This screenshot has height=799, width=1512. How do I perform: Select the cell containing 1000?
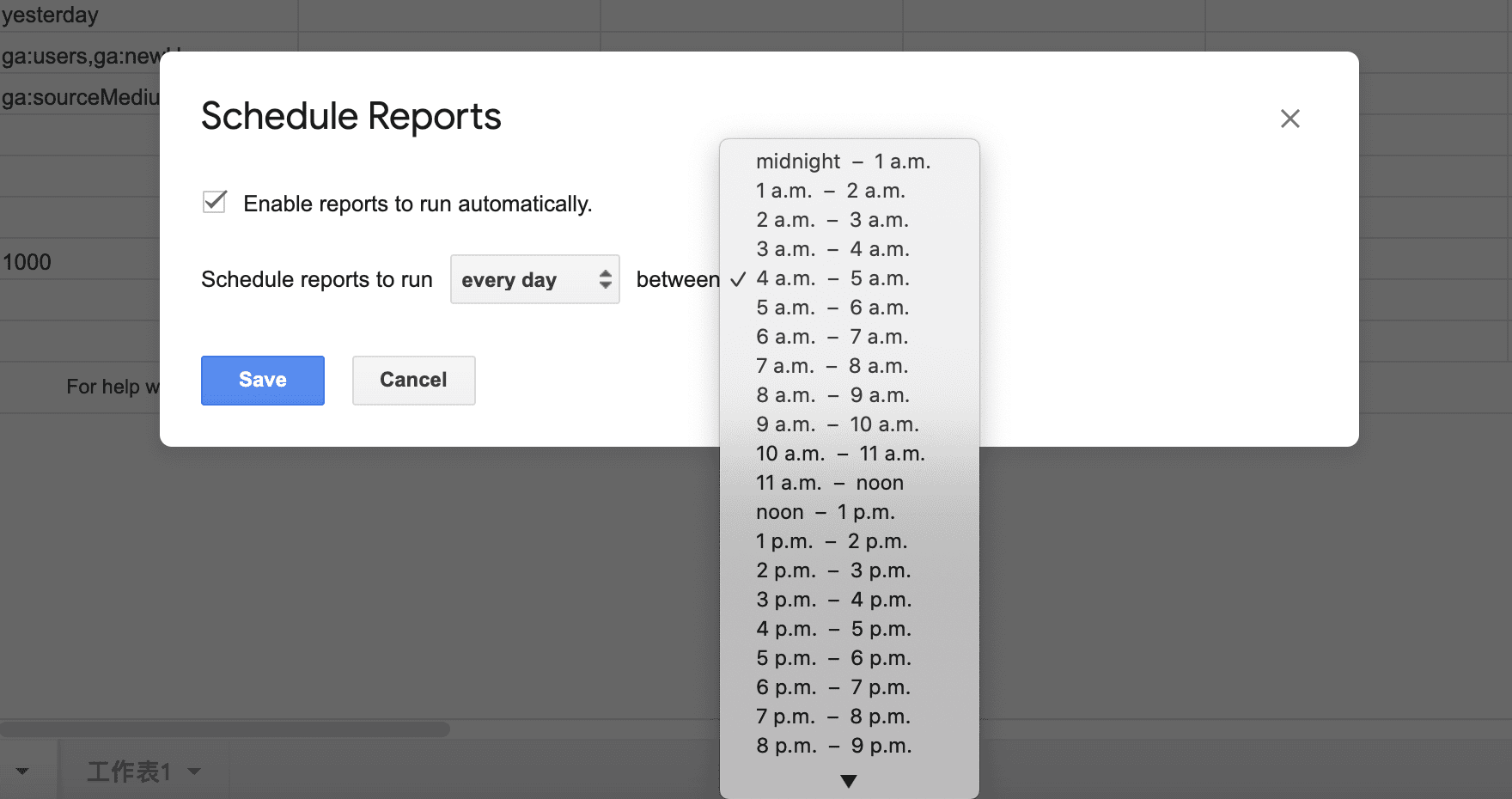[77, 262]
